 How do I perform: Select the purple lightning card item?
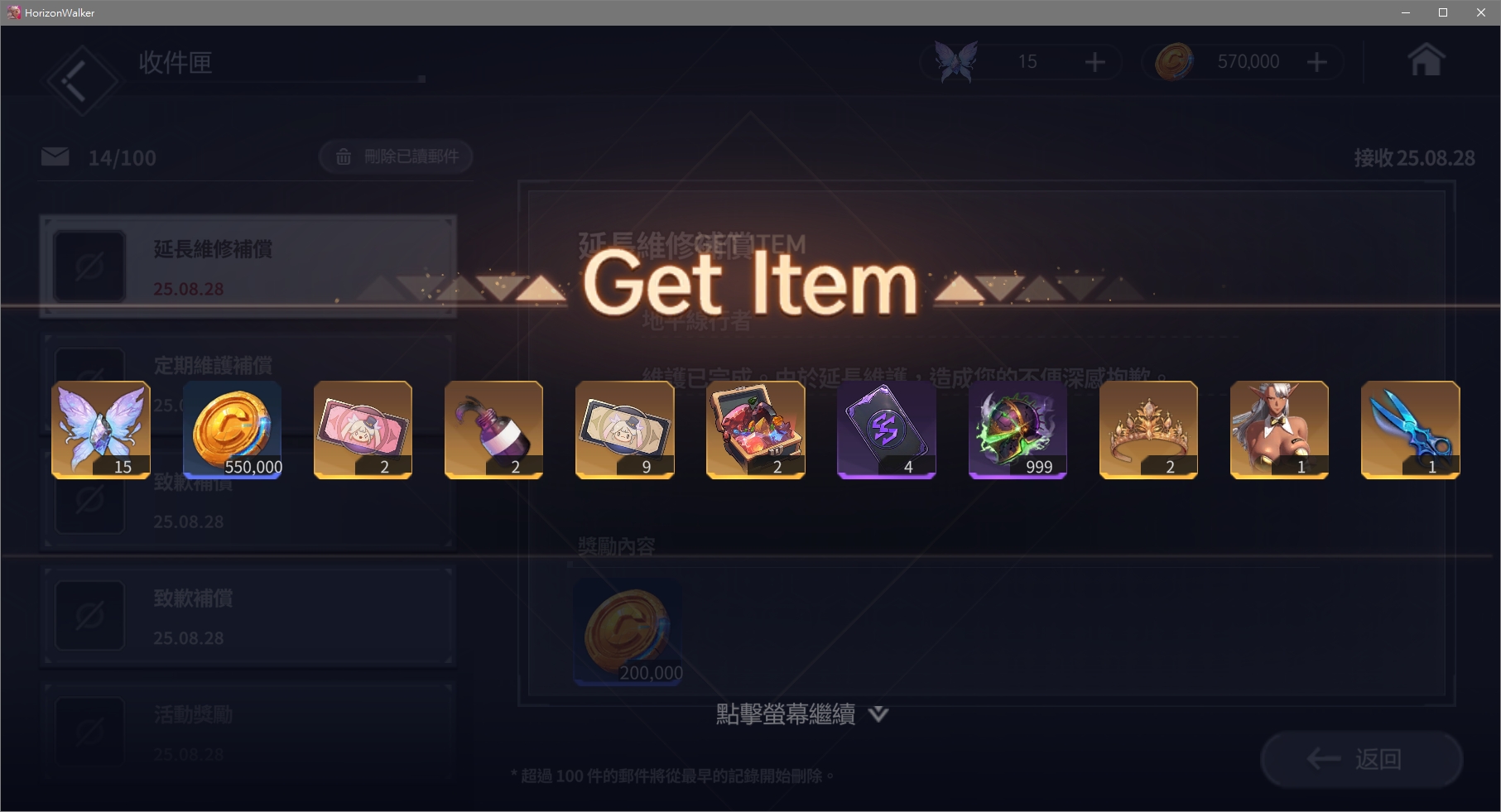coord(887,430)
